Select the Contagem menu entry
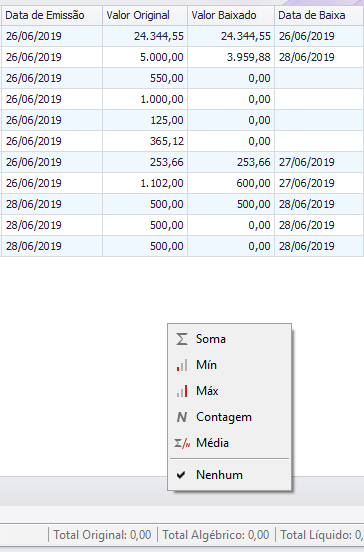The width and height of the screenshot is (364, 552). pyautogui.click(x=230, y=417)
